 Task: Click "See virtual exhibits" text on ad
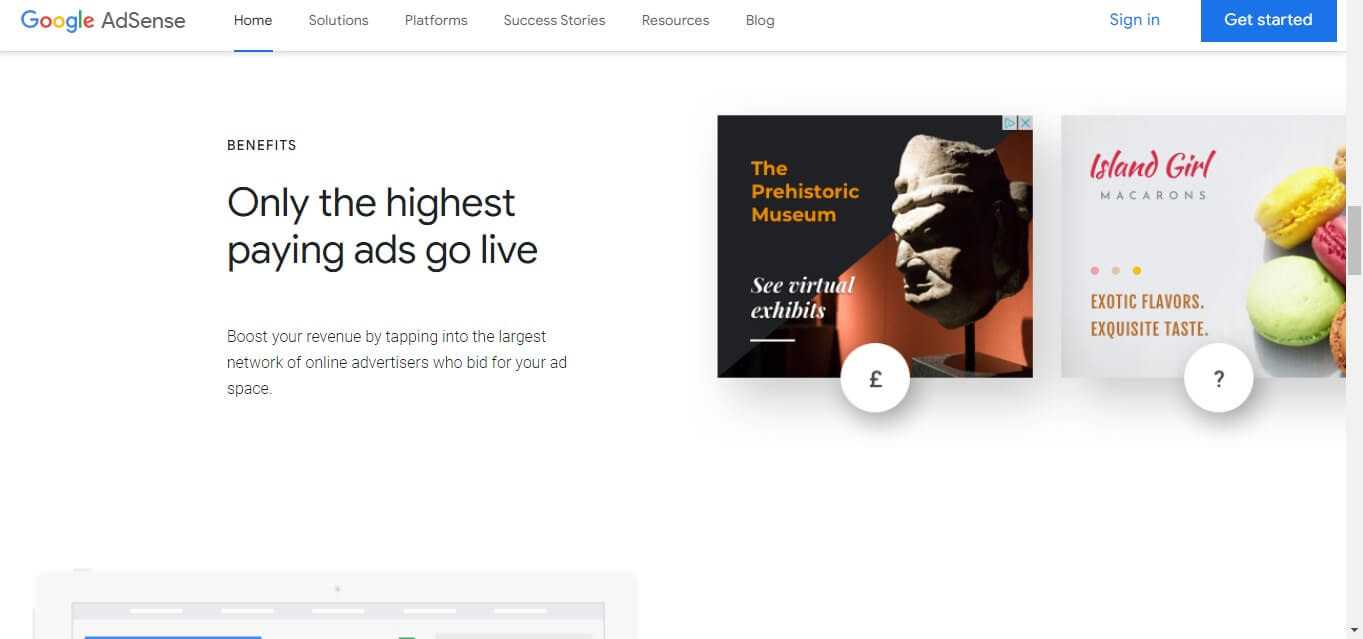pos(803,297)
